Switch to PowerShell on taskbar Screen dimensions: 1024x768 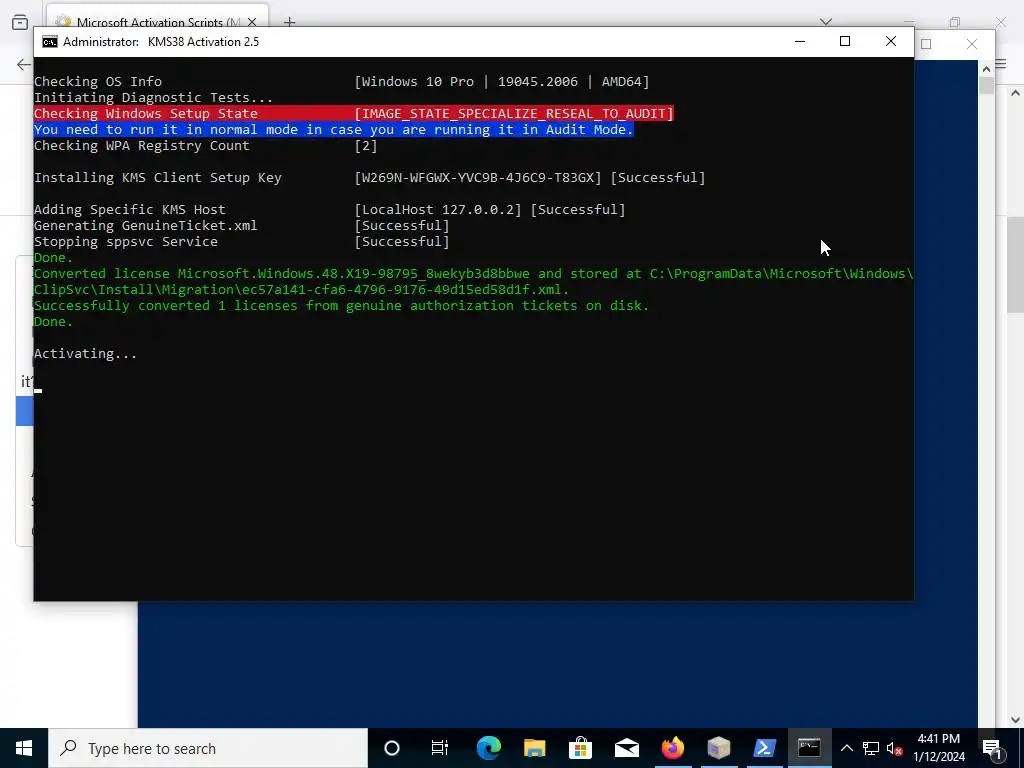click(x=764, y=748)
